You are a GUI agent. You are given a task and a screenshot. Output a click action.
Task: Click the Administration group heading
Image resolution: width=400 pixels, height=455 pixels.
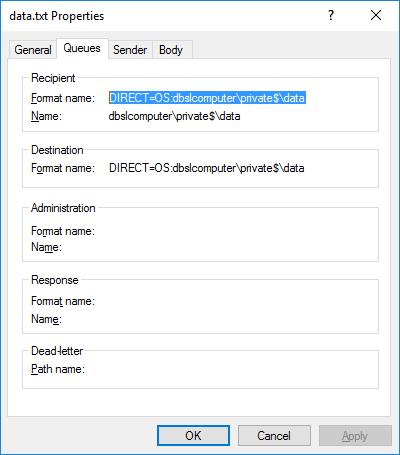[63, 208]
